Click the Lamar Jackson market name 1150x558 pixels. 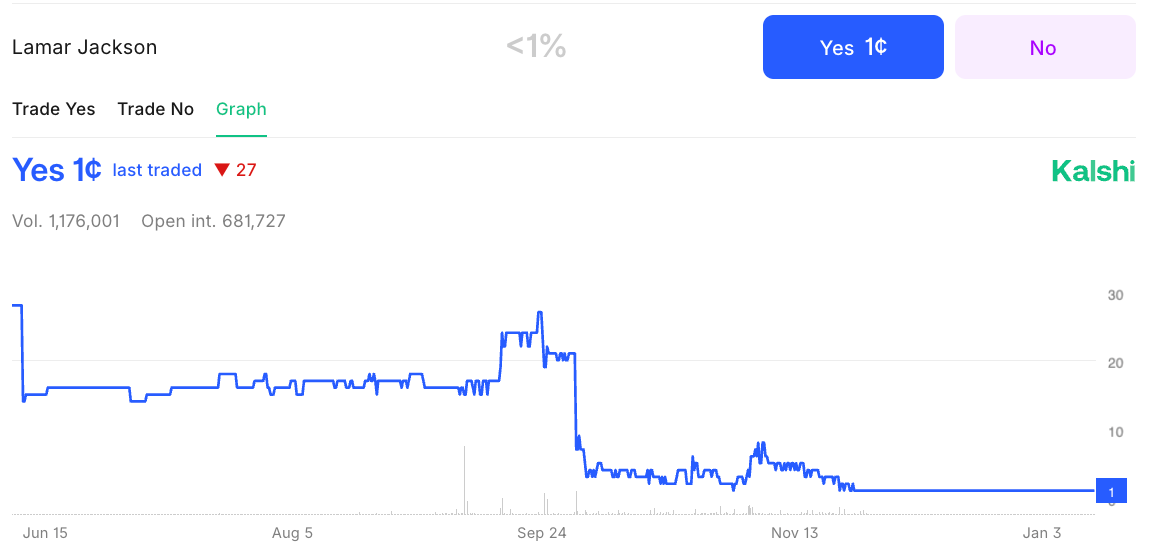84,48
